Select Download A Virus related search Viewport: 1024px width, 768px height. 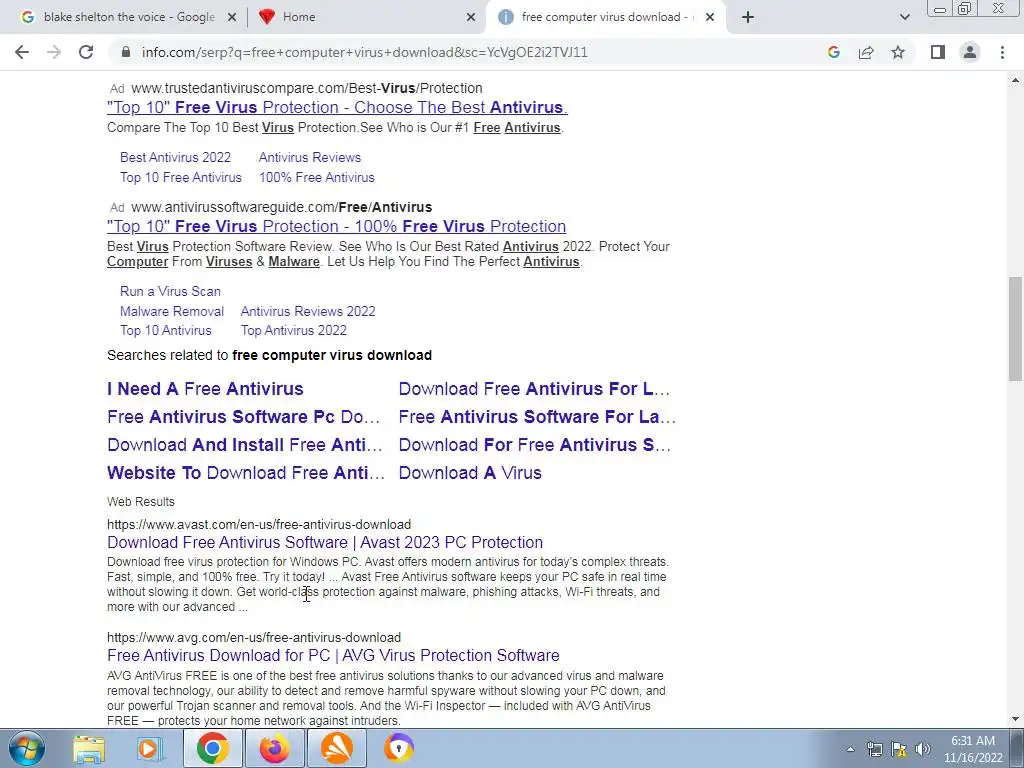[470, 473]
